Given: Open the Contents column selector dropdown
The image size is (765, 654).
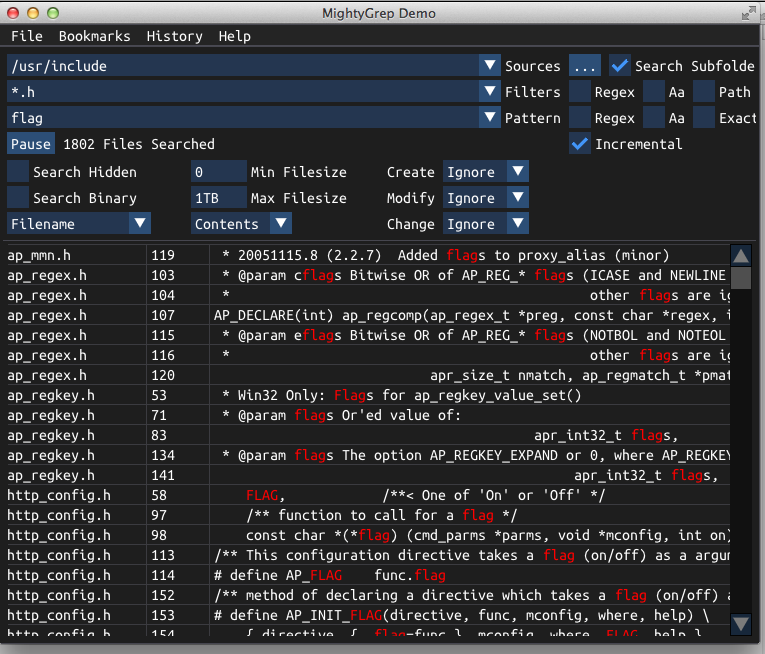Looking at the screenshot, I should 281,224.
